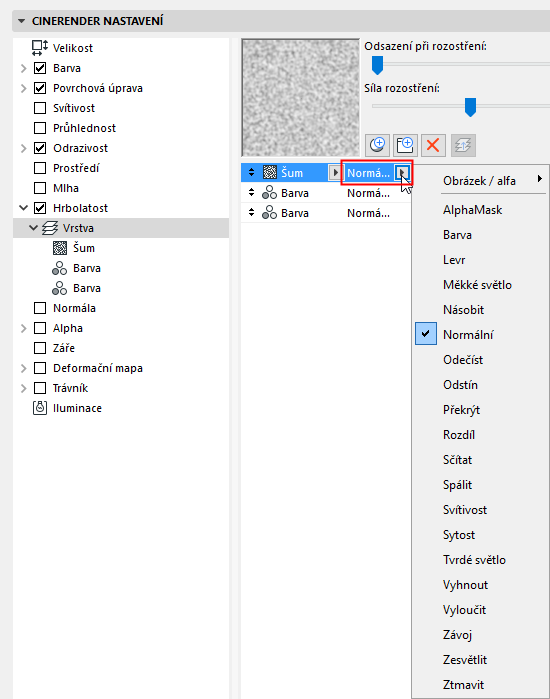Choose Tvrdé světlo blend mode

click(x=480, y=559)
